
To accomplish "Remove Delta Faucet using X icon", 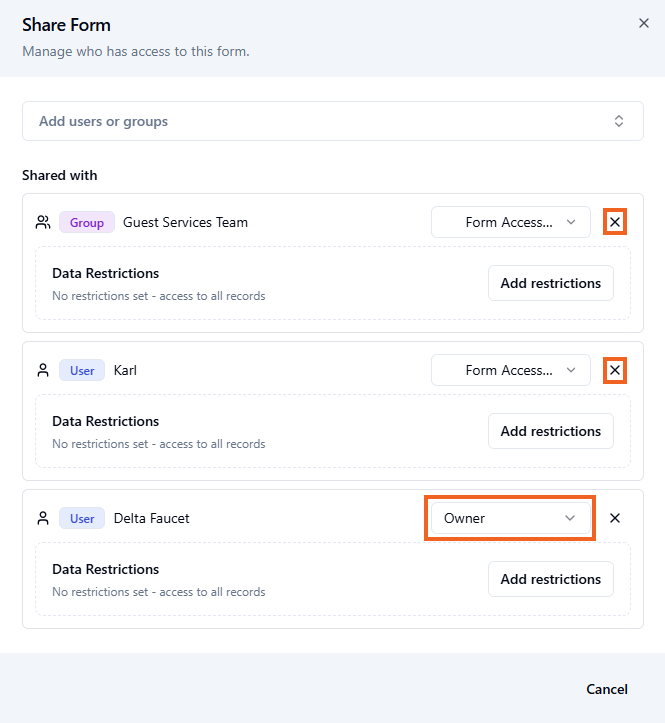I will (x=615, y=518).
